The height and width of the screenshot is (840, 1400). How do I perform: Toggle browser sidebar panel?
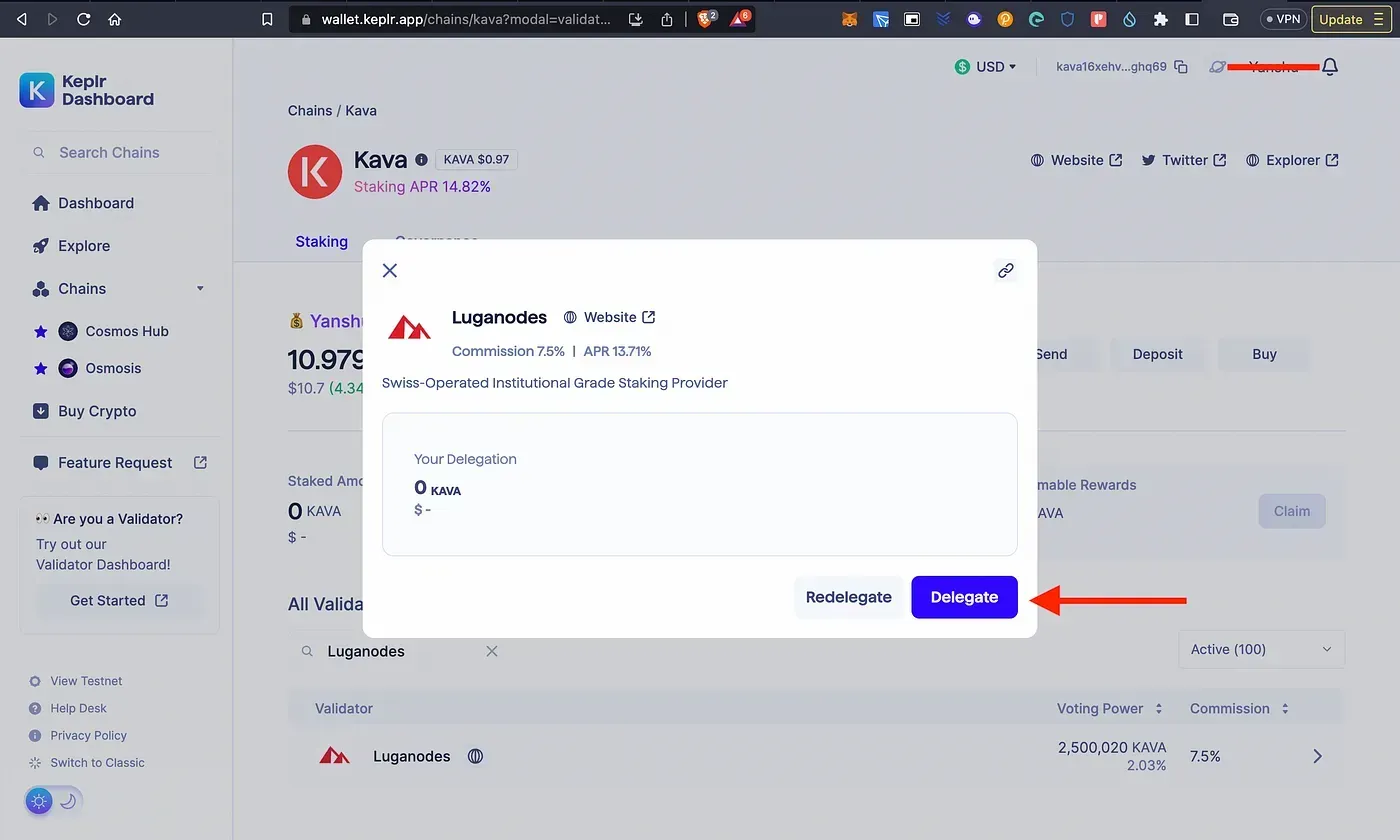click(1192, 19)
